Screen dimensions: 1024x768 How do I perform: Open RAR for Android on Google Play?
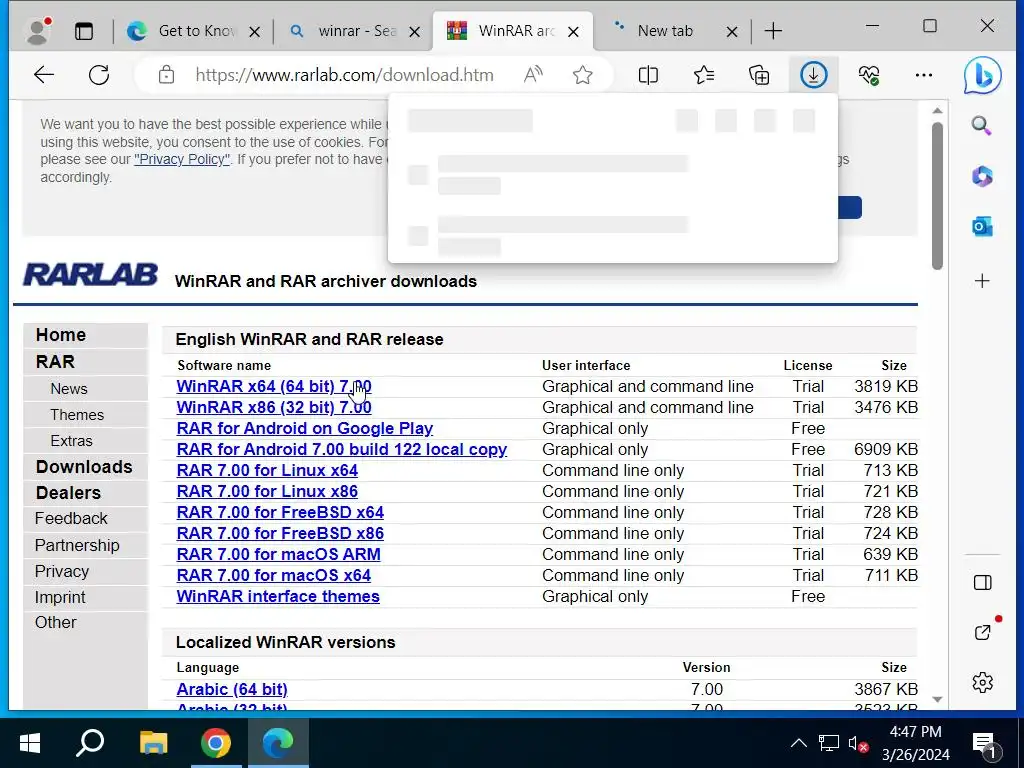pyautogui.click(x=304, y=428)
